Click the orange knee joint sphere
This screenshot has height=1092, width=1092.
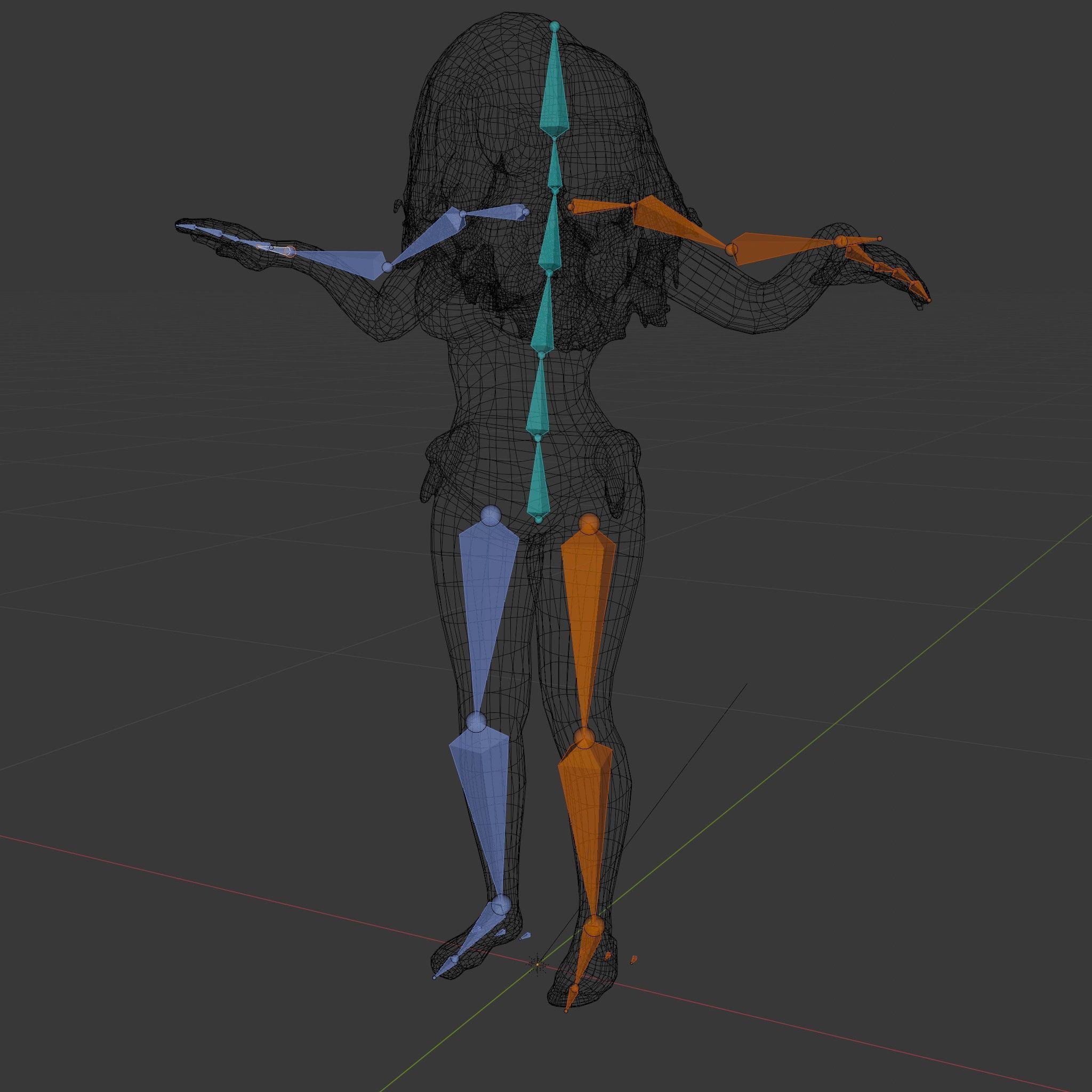[585, 737]
